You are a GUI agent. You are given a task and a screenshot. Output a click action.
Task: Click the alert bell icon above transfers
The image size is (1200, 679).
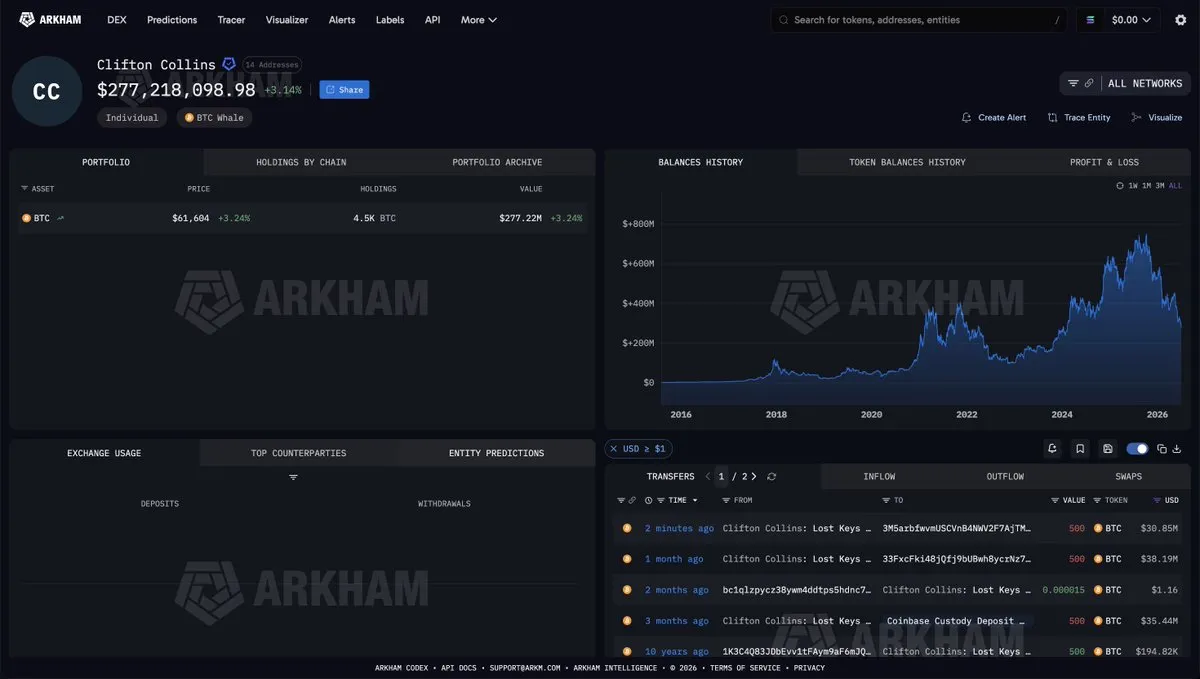(1052, 449)
